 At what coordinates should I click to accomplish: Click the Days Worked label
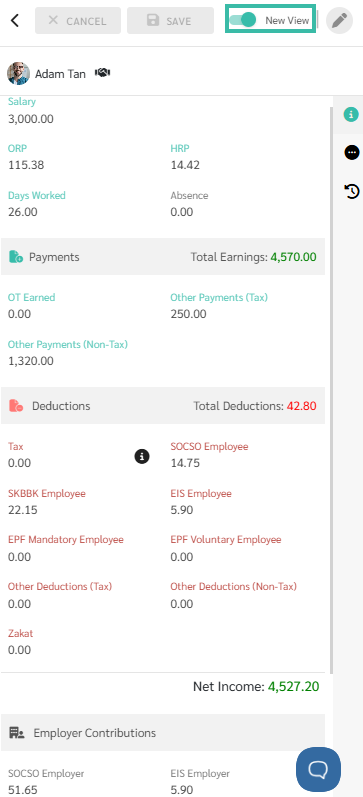coord(37,195)
